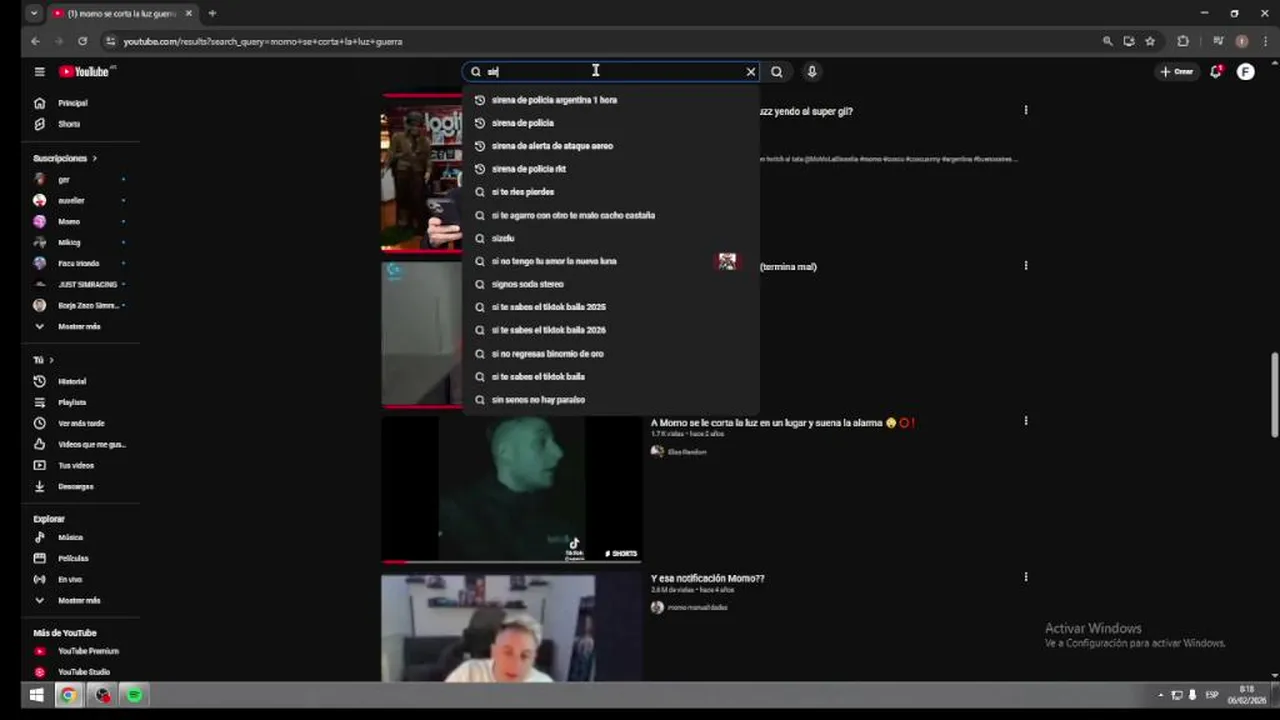Click the page vertical scrollbar thumb
This screenshot has width=1280, height=720.
1274,394
